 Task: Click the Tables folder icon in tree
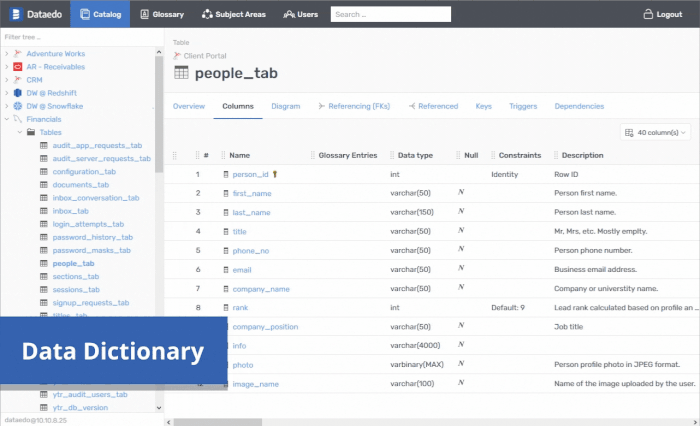pos(31,132)
